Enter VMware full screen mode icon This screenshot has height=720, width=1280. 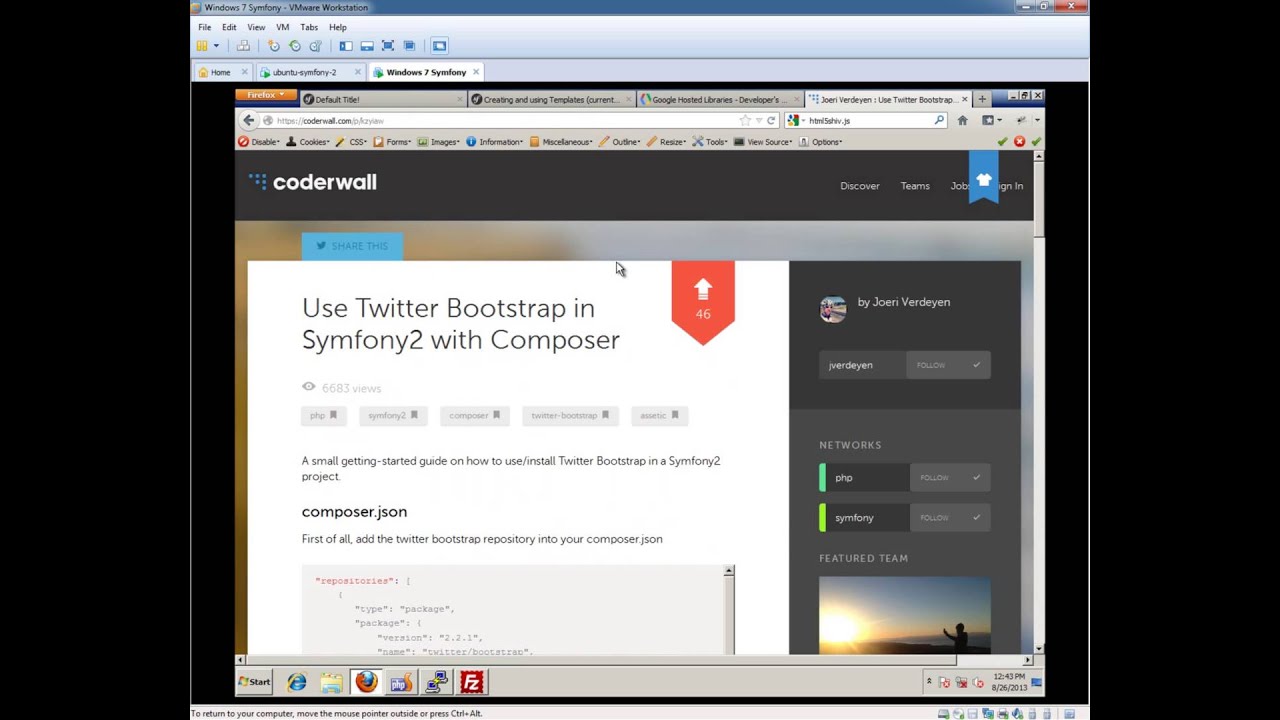[x=388, y=46]
